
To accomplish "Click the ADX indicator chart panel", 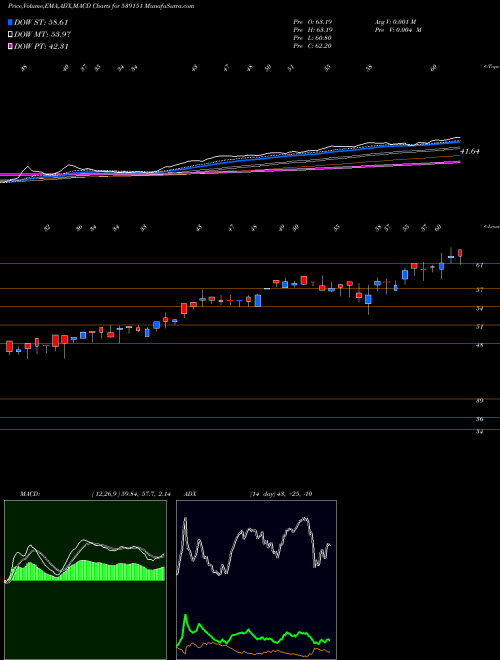I will pyautogui.click(x=256, y=580).
